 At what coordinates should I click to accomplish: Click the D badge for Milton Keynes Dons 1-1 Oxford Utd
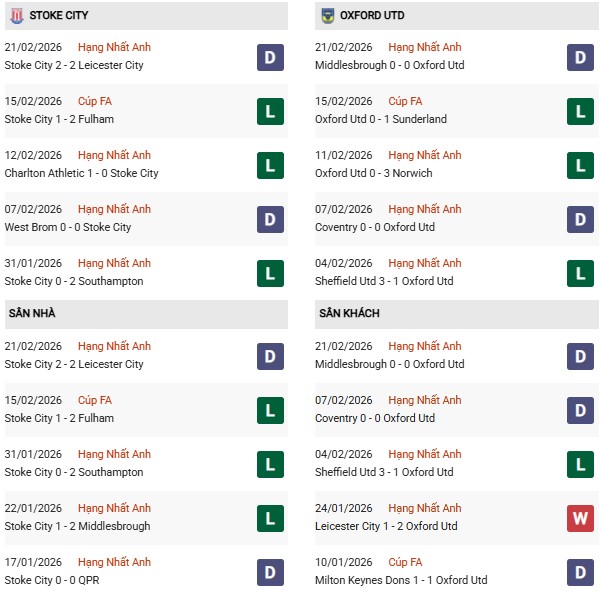click(x=580, y=572)
